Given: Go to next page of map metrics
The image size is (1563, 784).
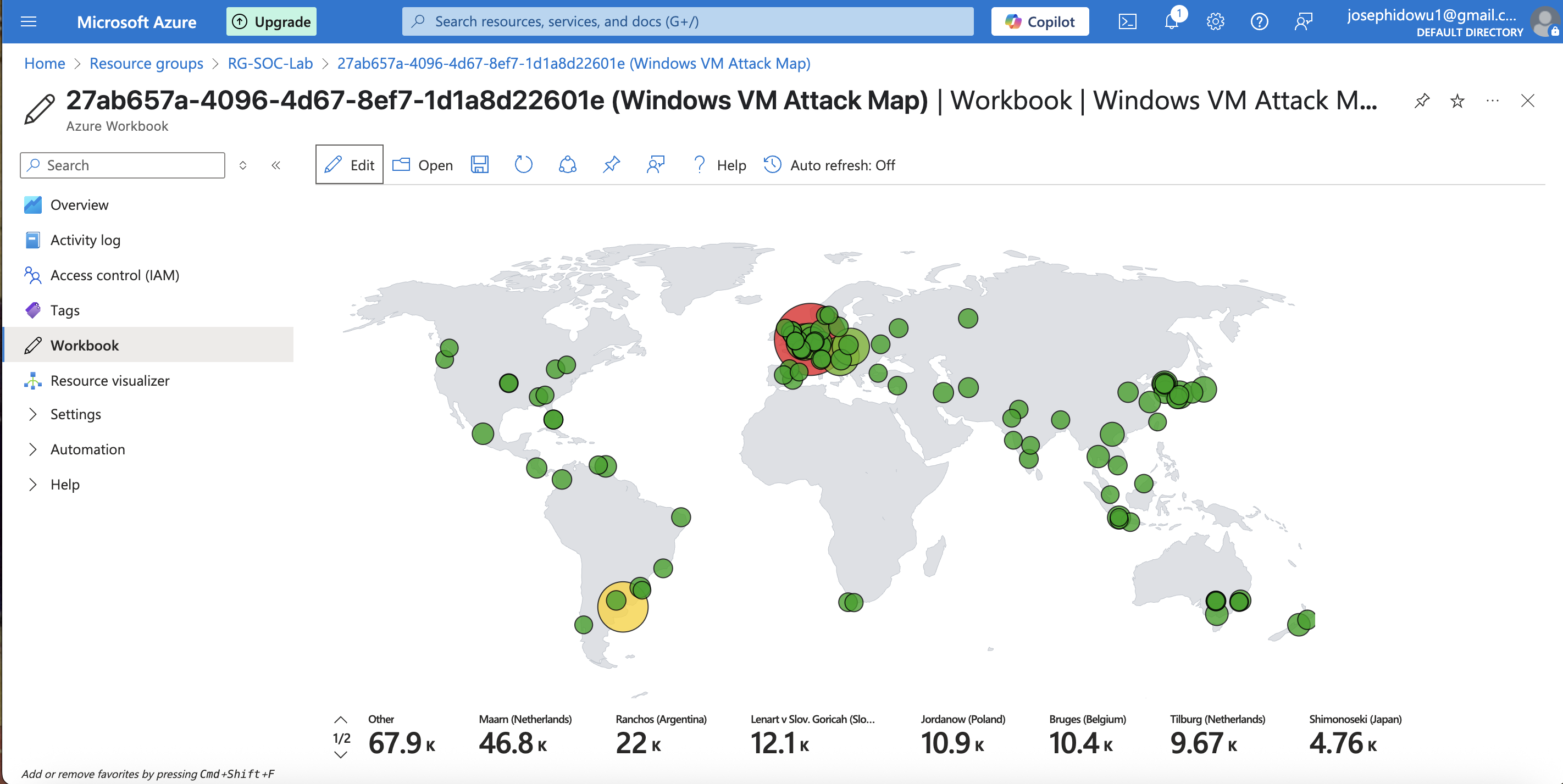Looking at the screenshot, I should [341, 755].
